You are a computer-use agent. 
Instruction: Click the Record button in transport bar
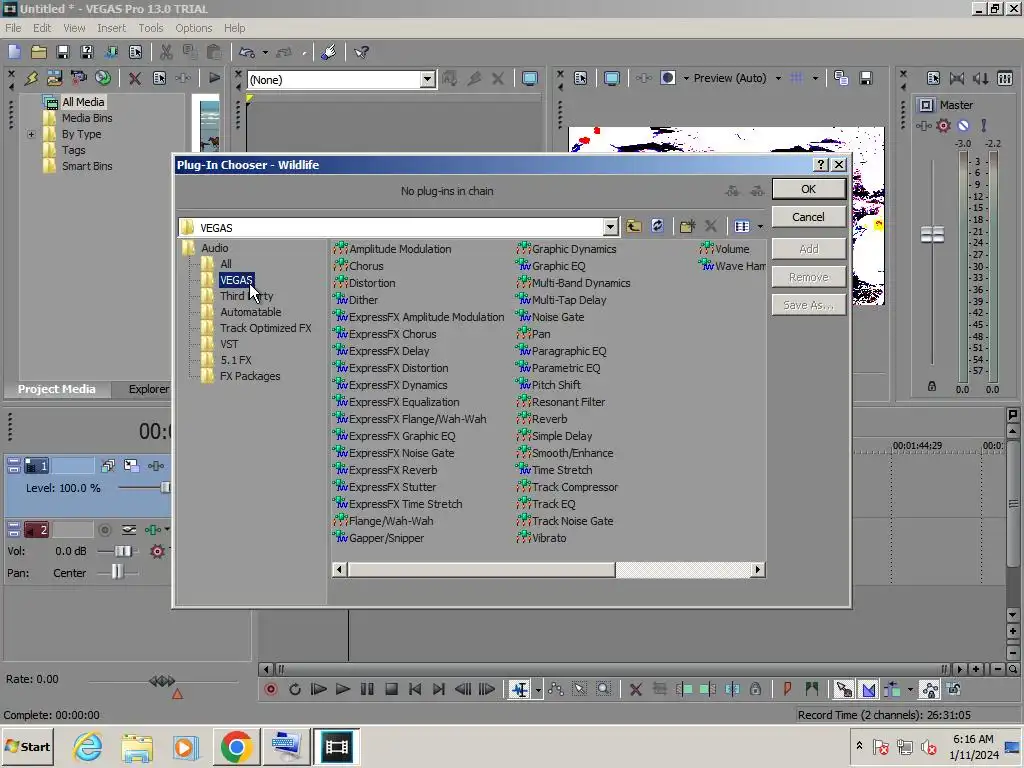coord(271,689)
